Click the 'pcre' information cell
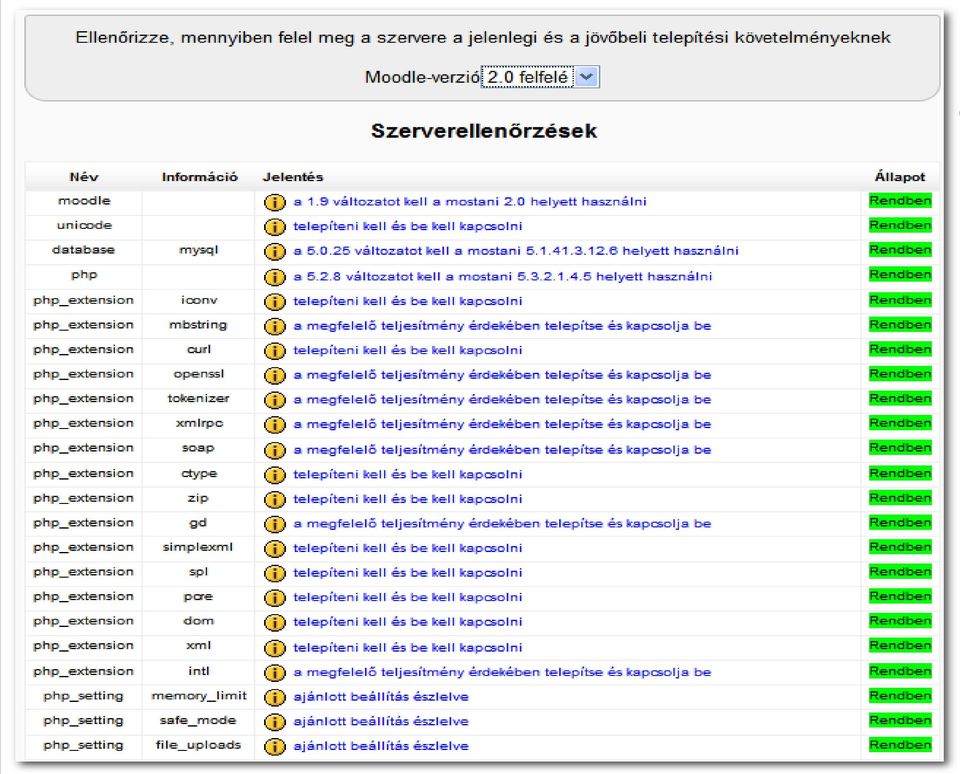The width and height of the screenshot is (960, 774). [x=198, y=596]
